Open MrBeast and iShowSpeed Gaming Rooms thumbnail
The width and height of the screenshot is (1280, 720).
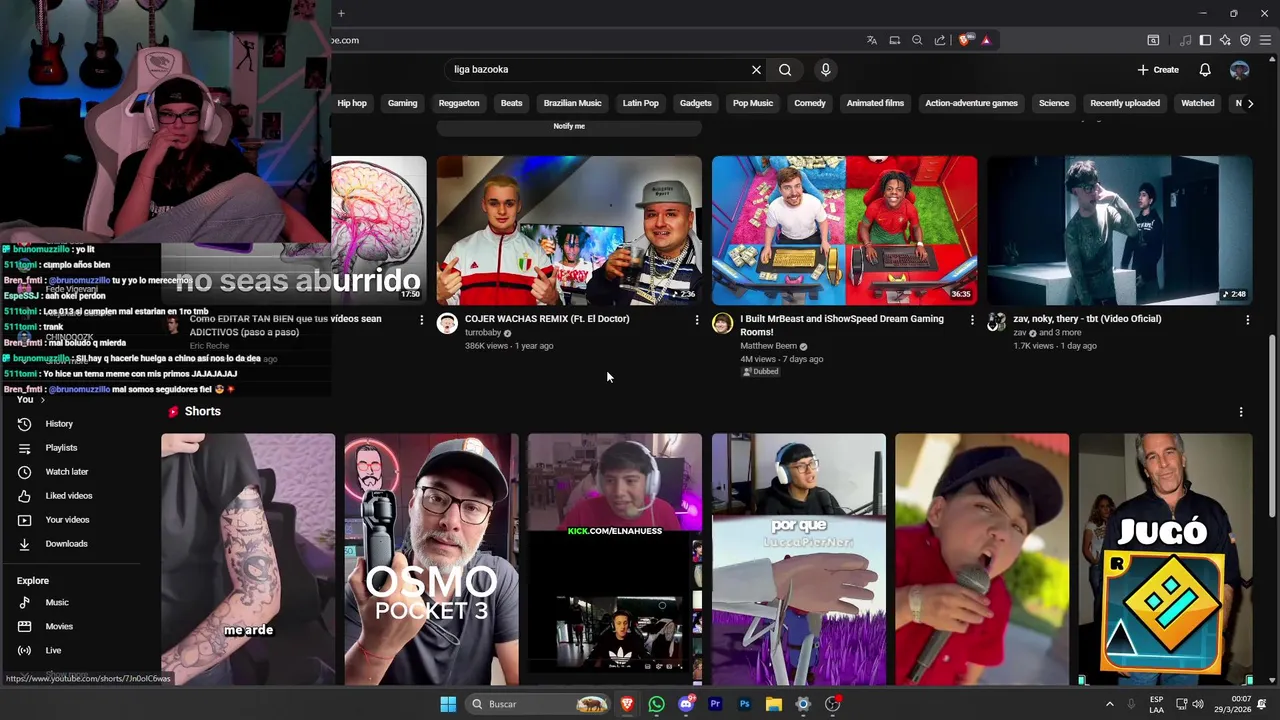(x=844, y=230)
